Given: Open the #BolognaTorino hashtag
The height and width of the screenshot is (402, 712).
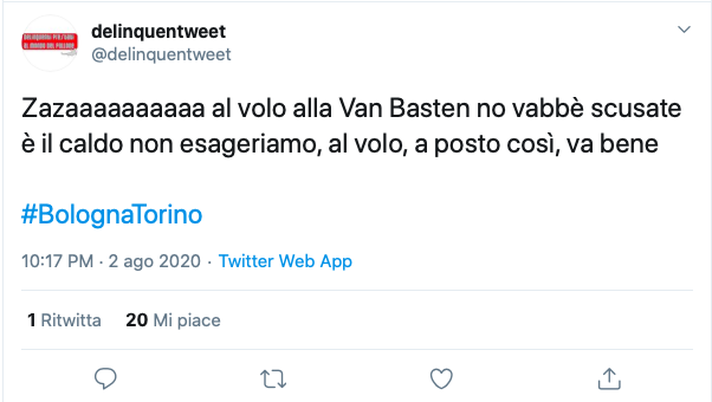Looking at the screenshot, I should click(x=111, y=215).
